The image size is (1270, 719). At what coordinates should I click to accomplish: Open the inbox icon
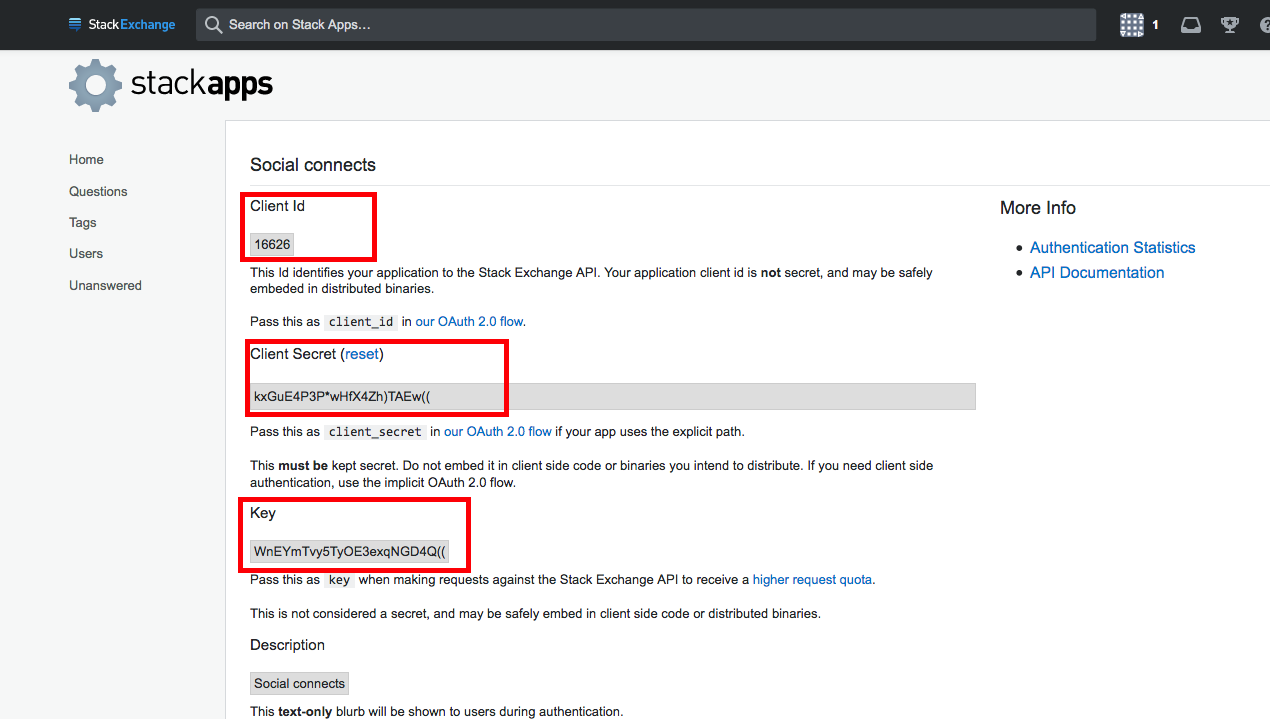[x=1190, y=25]
